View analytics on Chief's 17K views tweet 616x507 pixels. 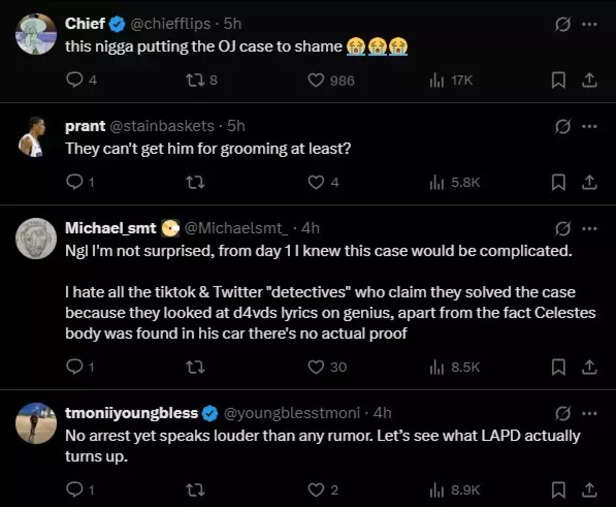(x=437, y=80)
